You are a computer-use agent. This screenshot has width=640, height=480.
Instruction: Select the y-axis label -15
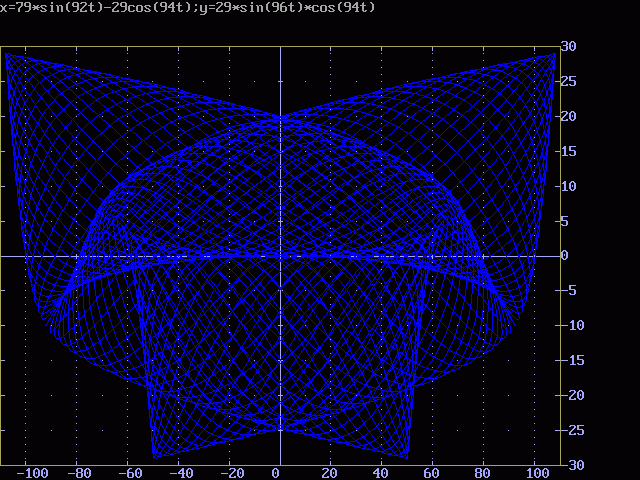(x=567, y=361)
